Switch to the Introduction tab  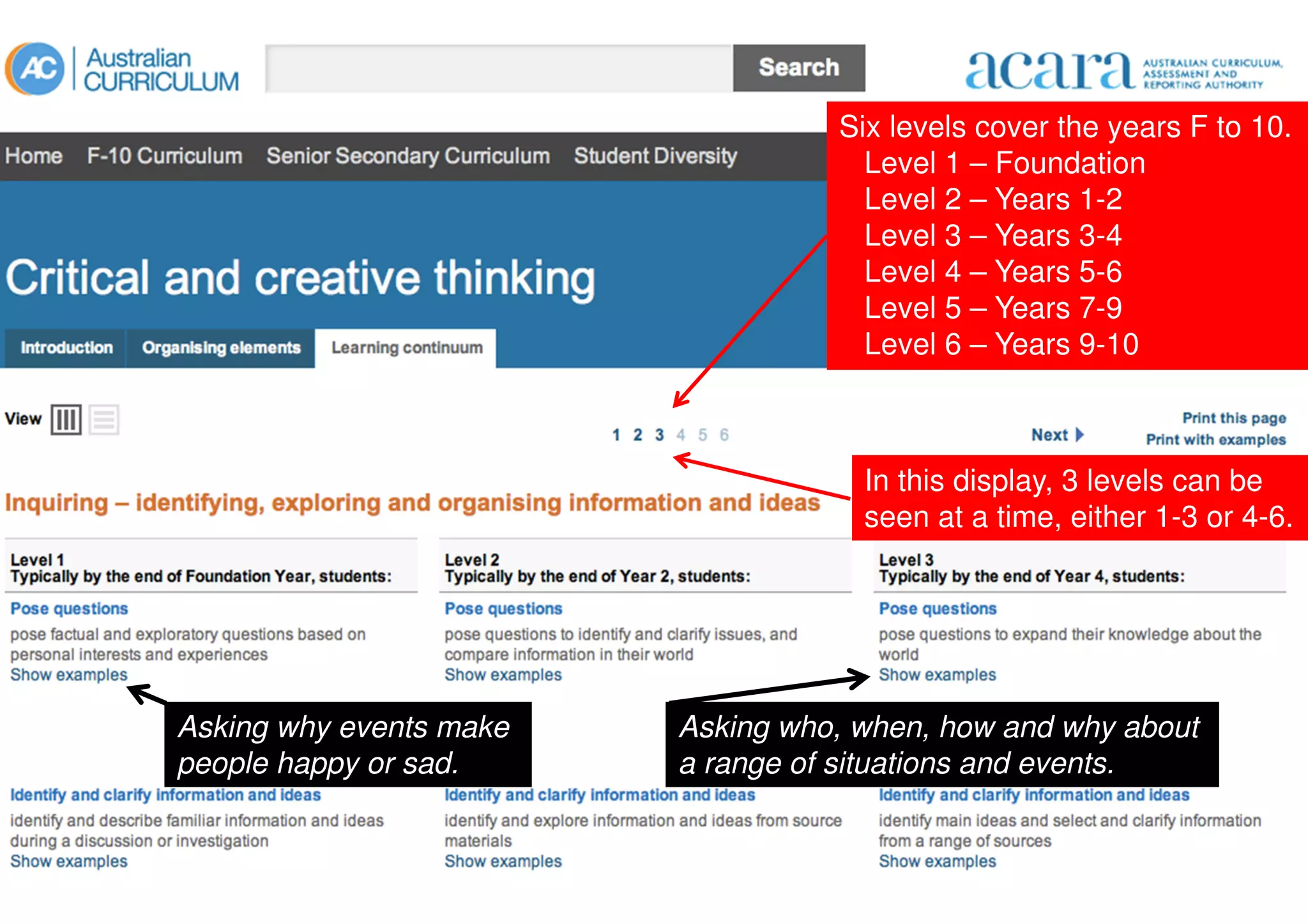(66, 348)
